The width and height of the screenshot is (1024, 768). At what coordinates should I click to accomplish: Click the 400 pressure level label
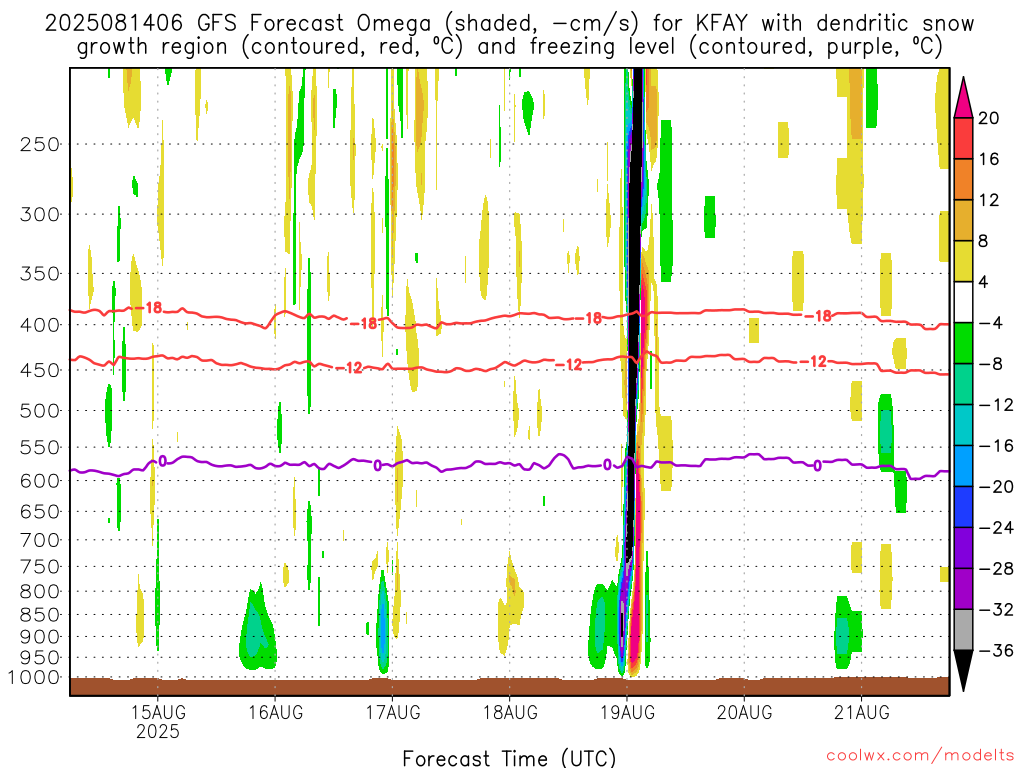(40, 325)
